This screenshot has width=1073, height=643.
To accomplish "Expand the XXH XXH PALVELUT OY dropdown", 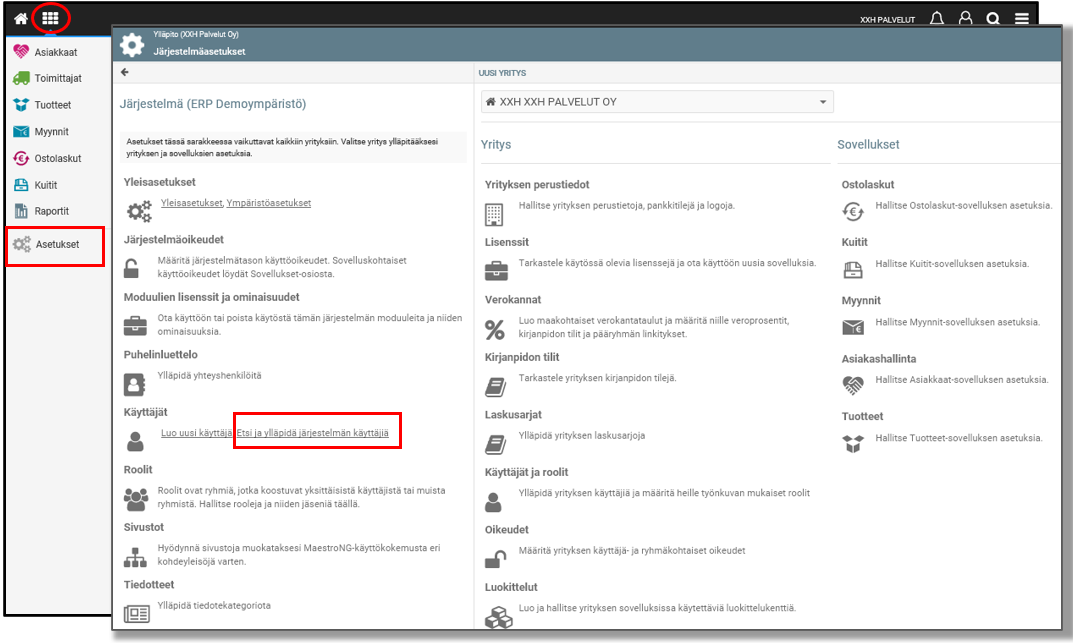I will tap(823, 102).
